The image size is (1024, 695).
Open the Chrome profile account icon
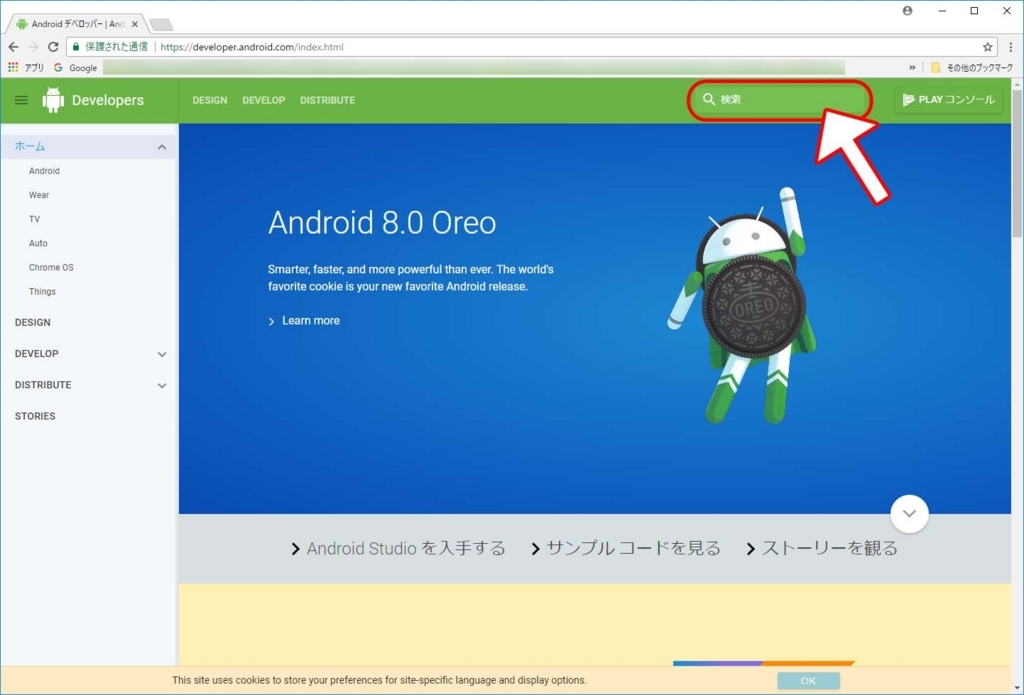coord(907,11)
